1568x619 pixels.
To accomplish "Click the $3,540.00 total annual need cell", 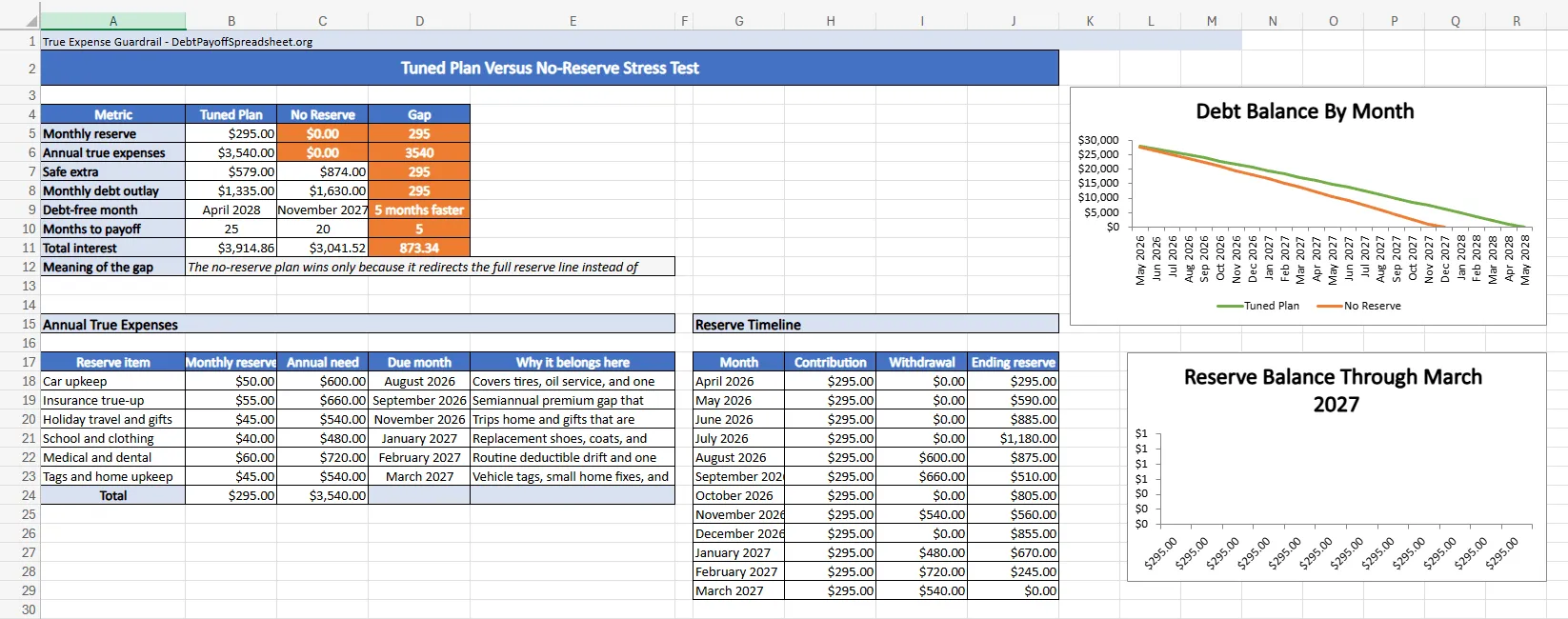I will 322,495.
